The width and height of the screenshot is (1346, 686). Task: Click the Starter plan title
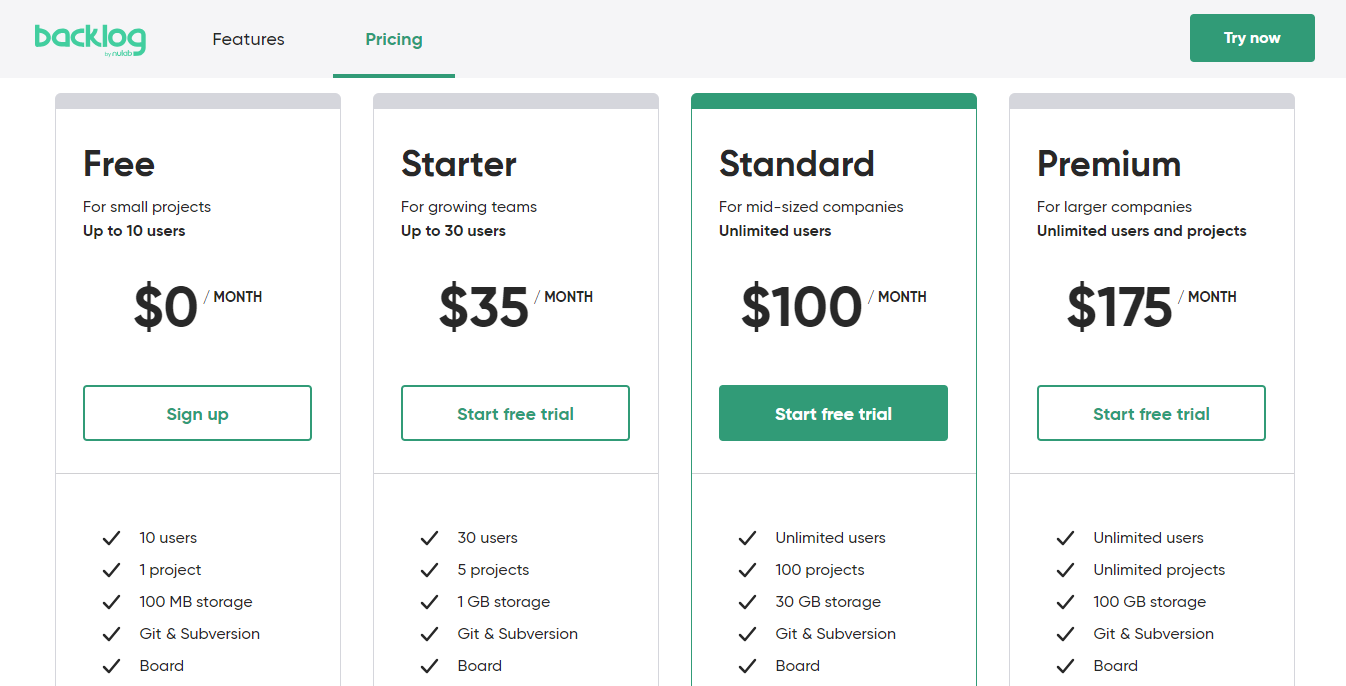pos(458,163)
